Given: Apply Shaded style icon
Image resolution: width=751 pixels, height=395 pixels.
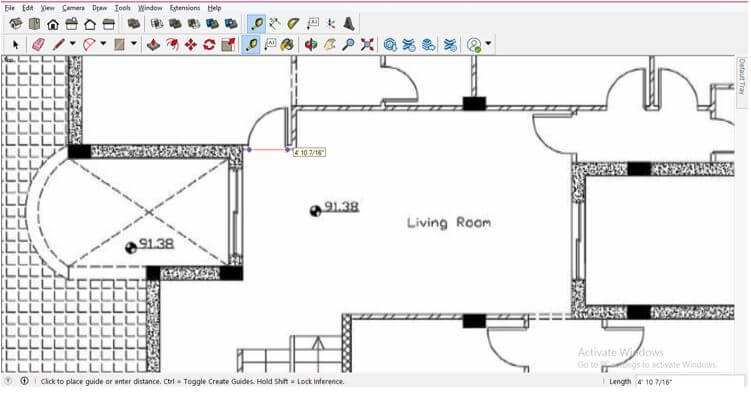Looking at the screenshot, I should tap(194, 23).
